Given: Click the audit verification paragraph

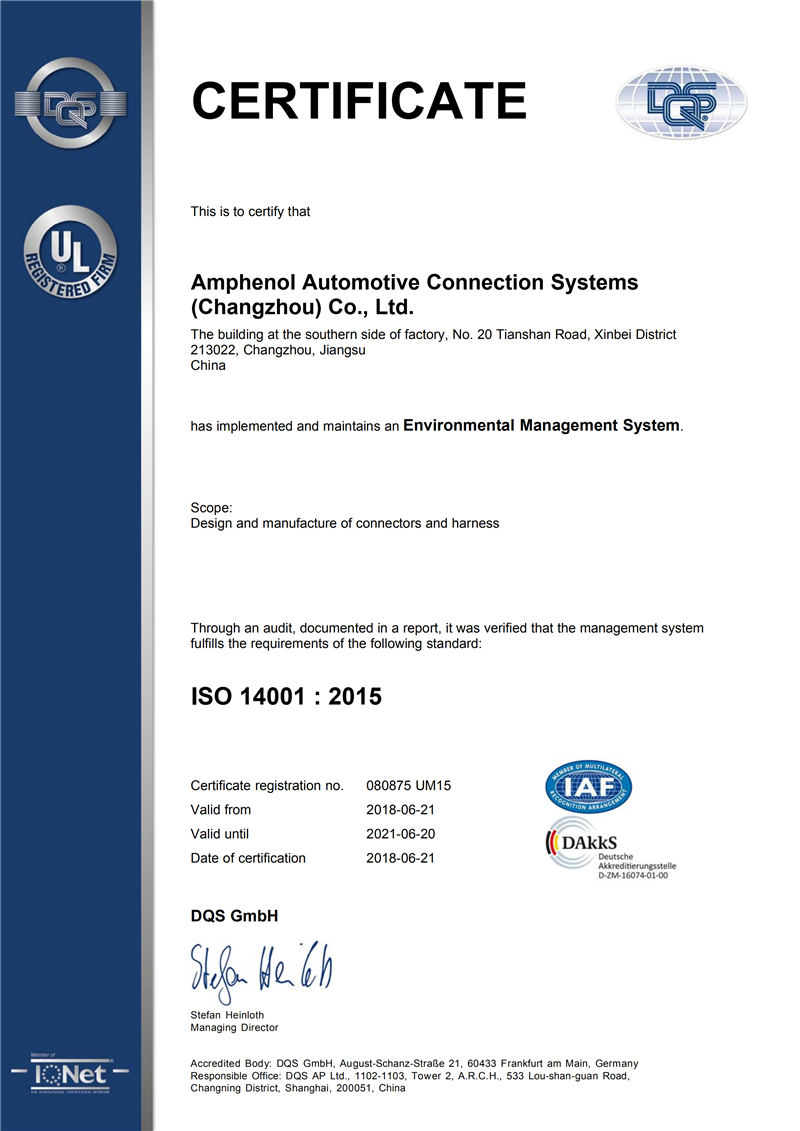Looking at the screenshot, I should (x=447, y=635).
